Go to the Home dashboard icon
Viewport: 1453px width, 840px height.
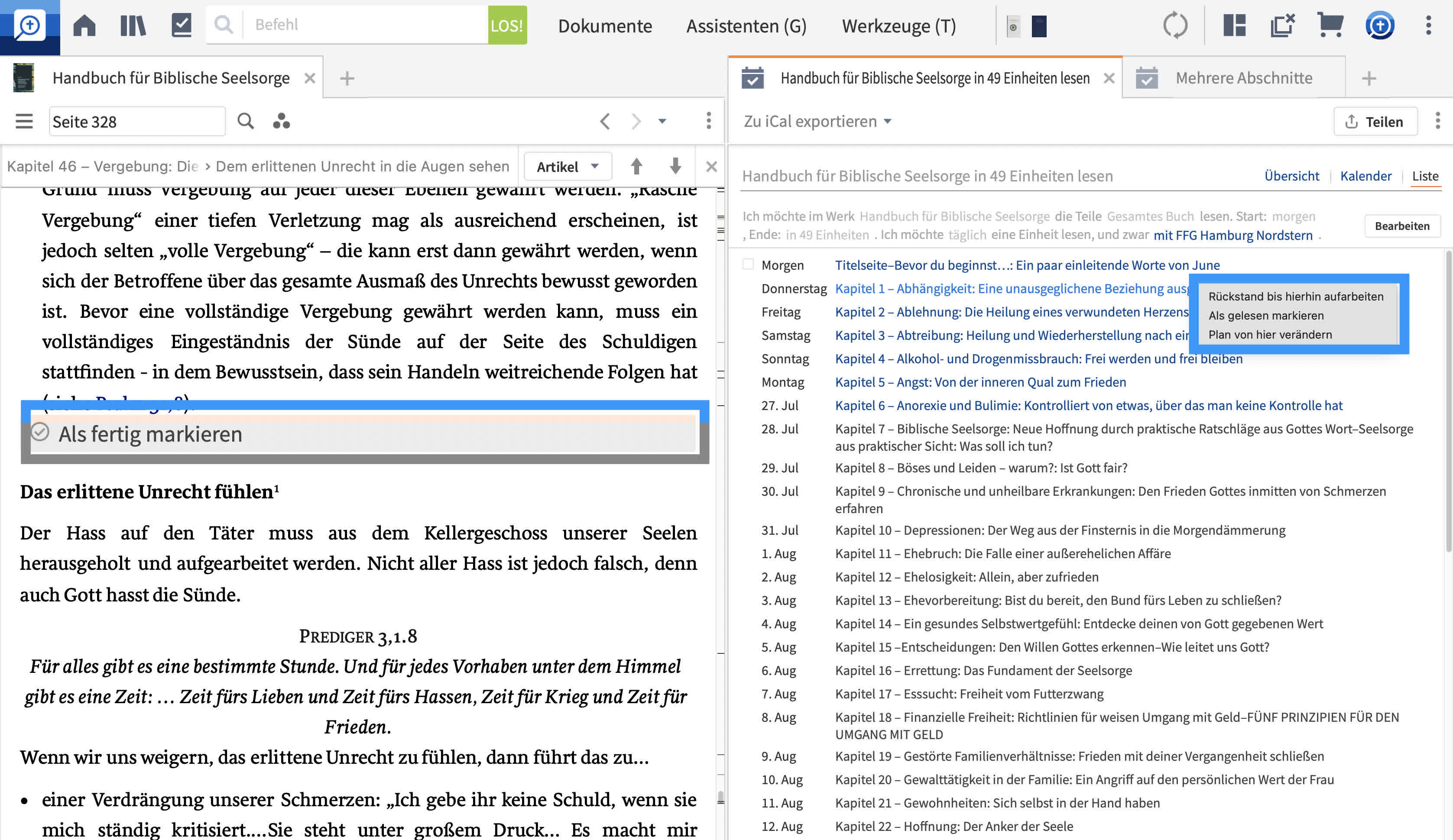pyautogui.click(x=84, y=26)
